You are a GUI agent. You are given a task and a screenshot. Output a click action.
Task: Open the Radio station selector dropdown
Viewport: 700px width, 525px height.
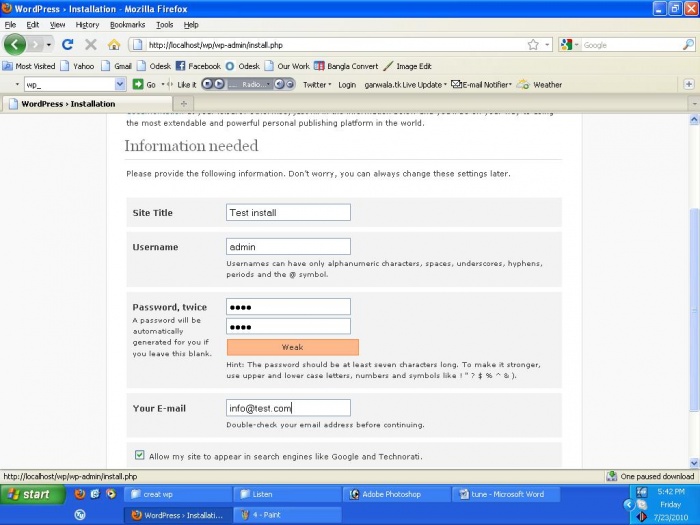click(x=268, y=84)
